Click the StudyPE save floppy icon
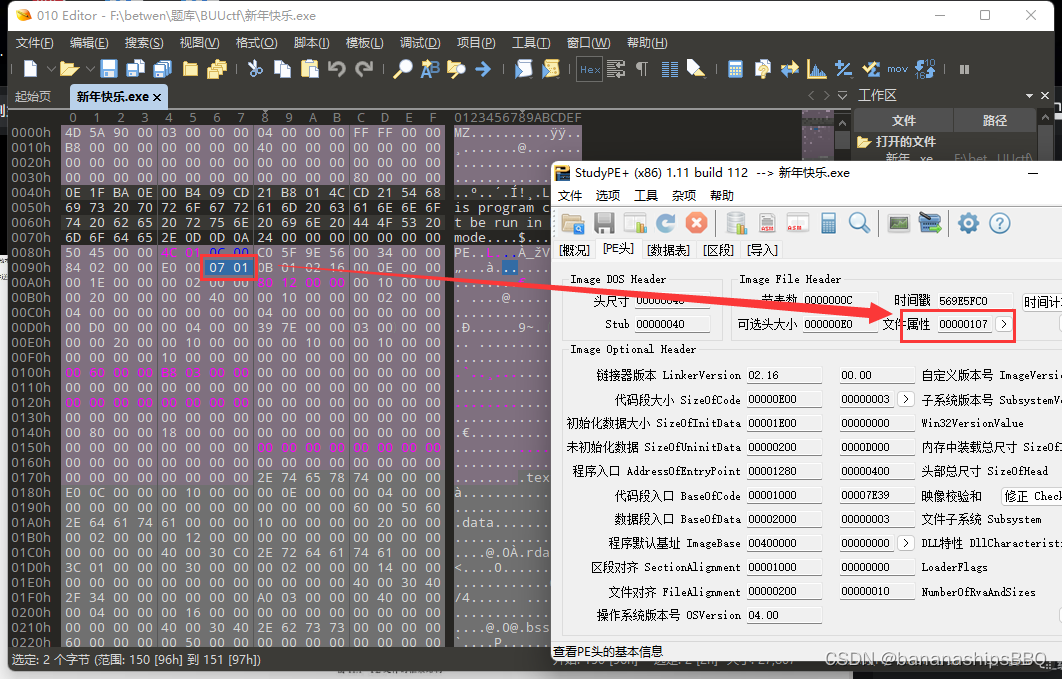Viewport: 1062px width, 679px height. pos(604,223)
